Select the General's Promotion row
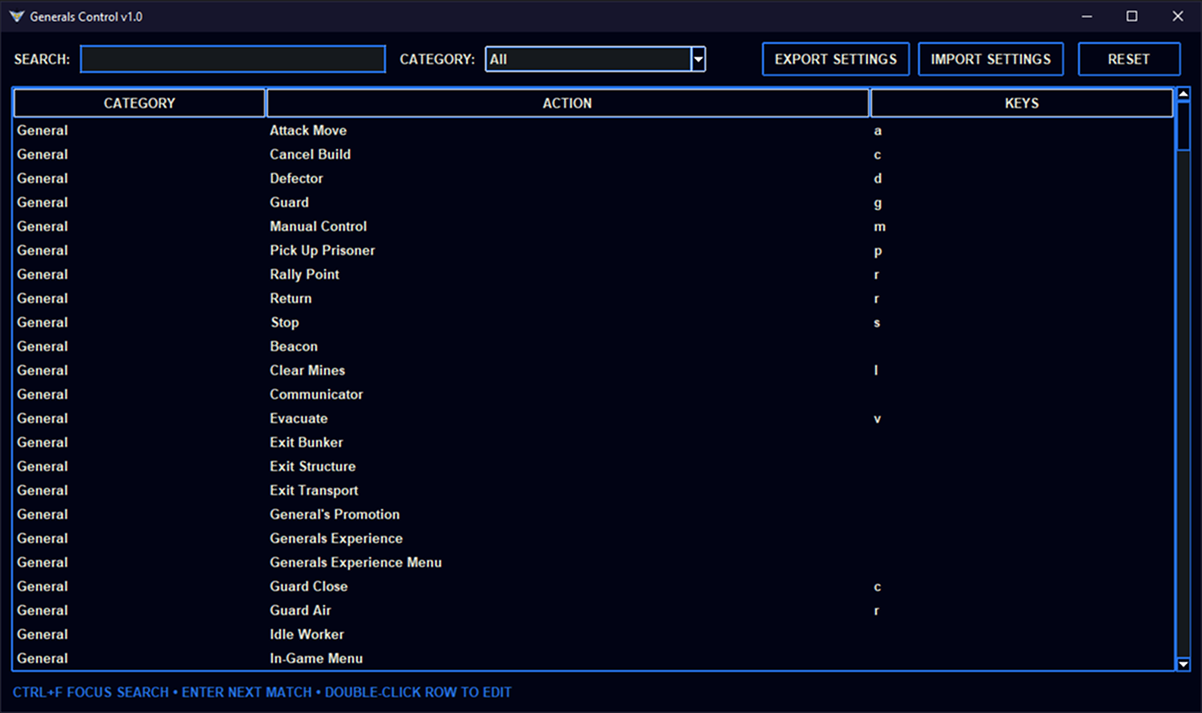The height and width of the screenshot is (713, 1202). [593, 514]
